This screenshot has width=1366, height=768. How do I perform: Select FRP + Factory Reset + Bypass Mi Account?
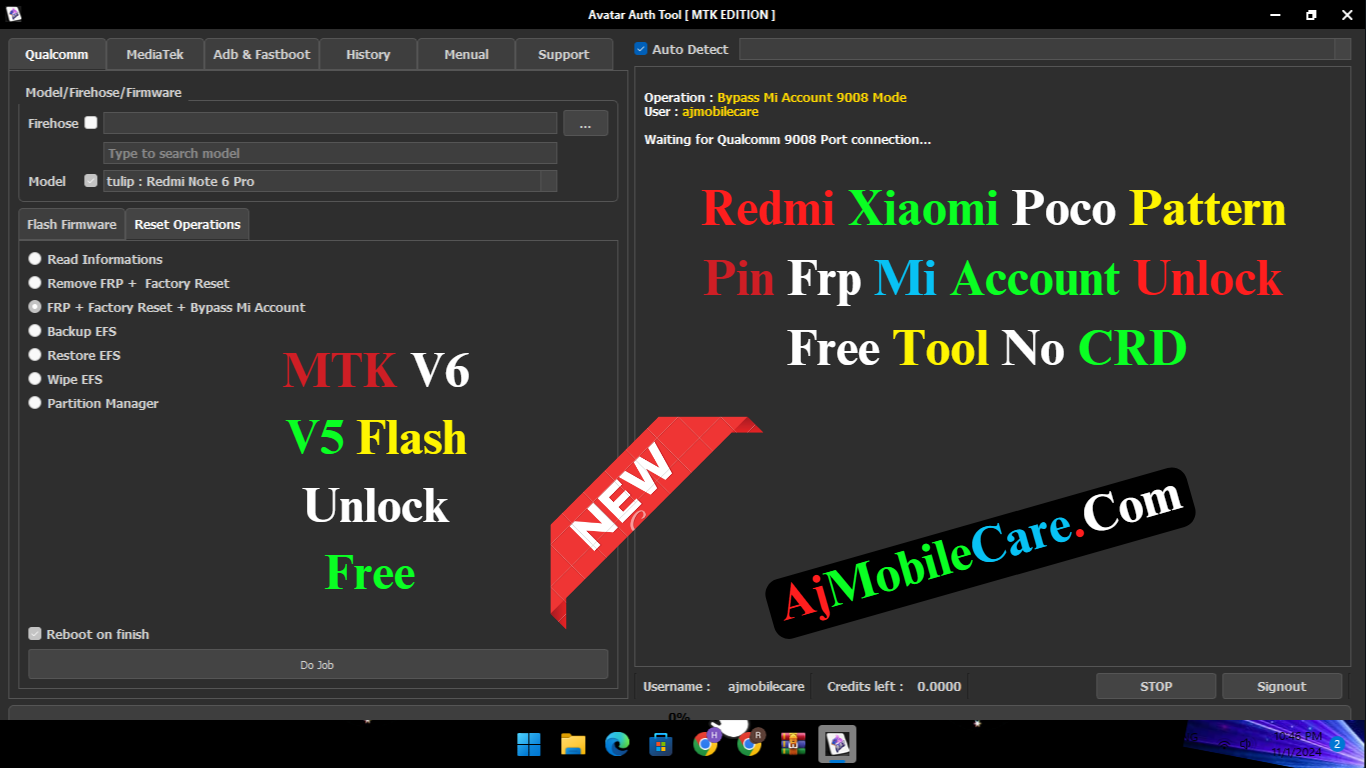point(35,307)
